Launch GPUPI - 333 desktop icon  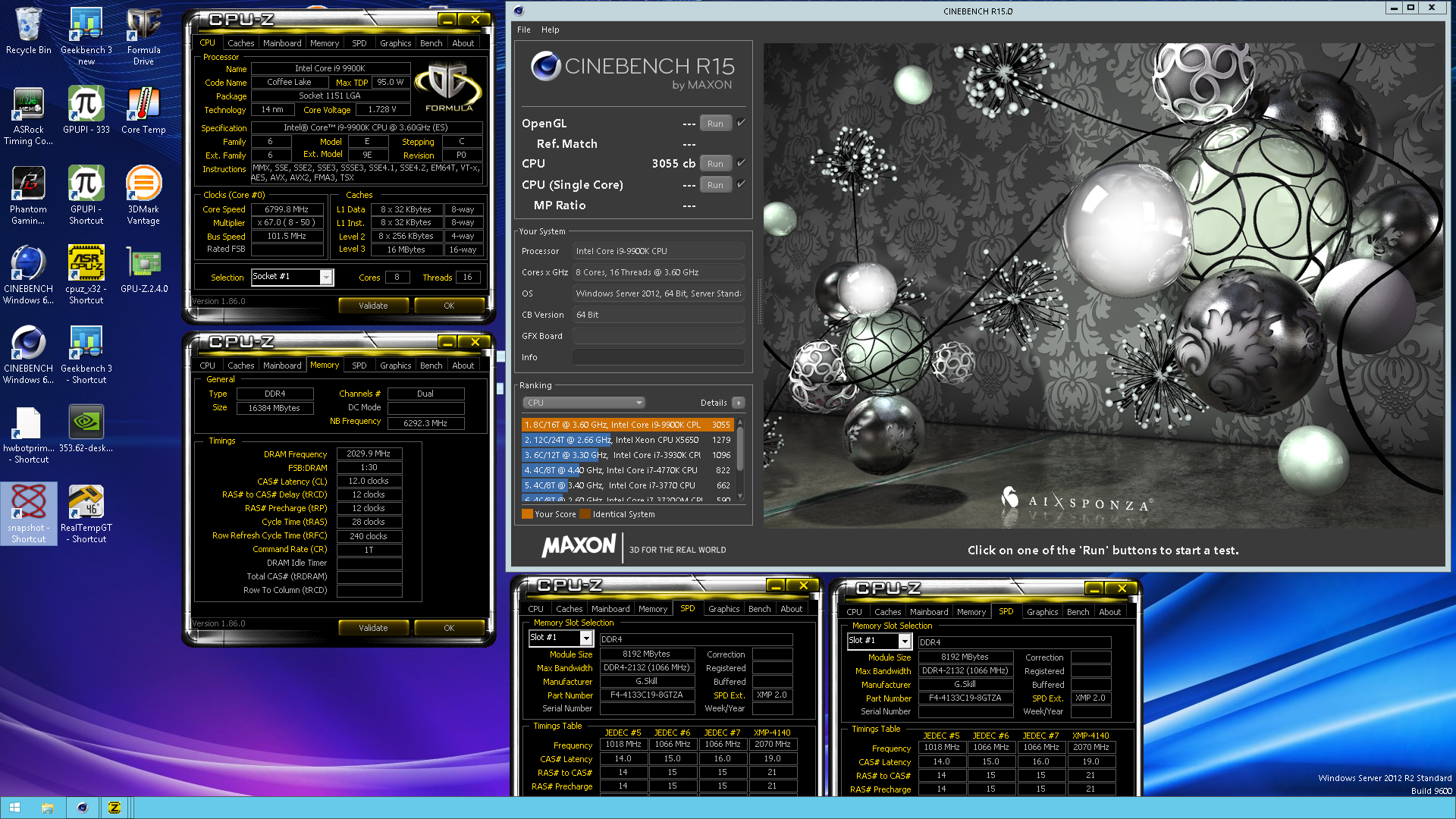tap(86, 110)
